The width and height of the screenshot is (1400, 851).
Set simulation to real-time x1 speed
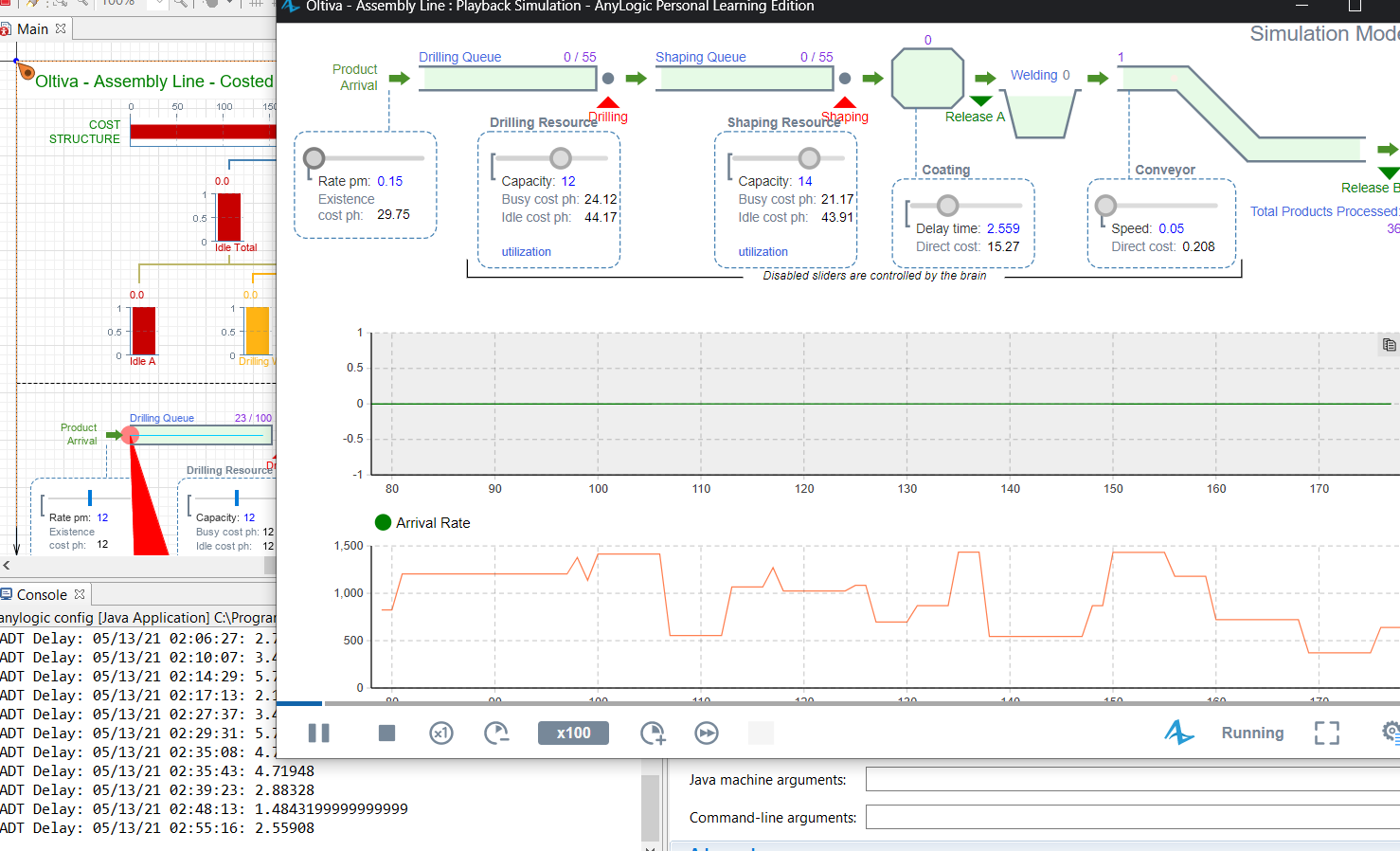pyautogui.click(x=441, y=733)
